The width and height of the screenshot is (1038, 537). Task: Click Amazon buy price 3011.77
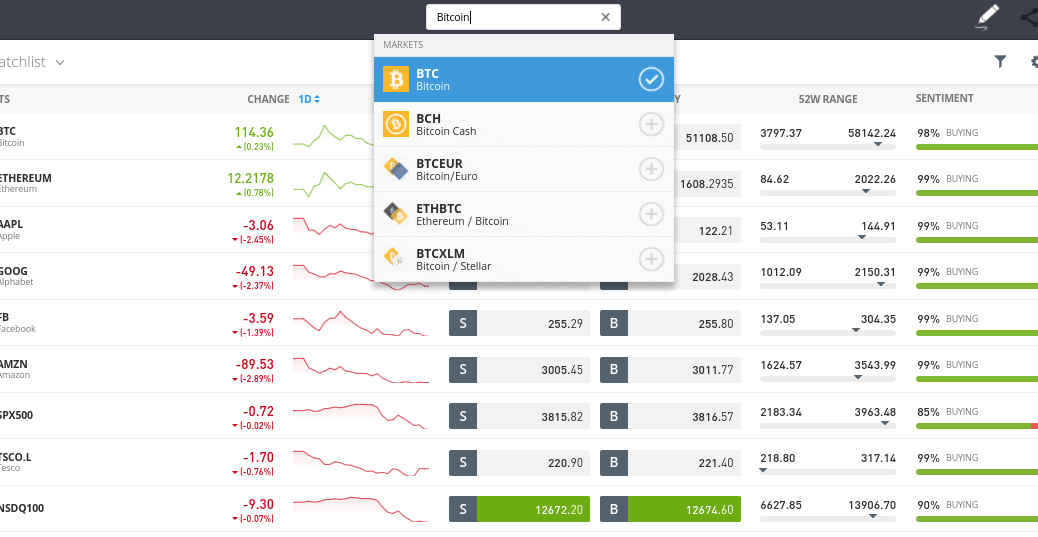click(684, 369)
